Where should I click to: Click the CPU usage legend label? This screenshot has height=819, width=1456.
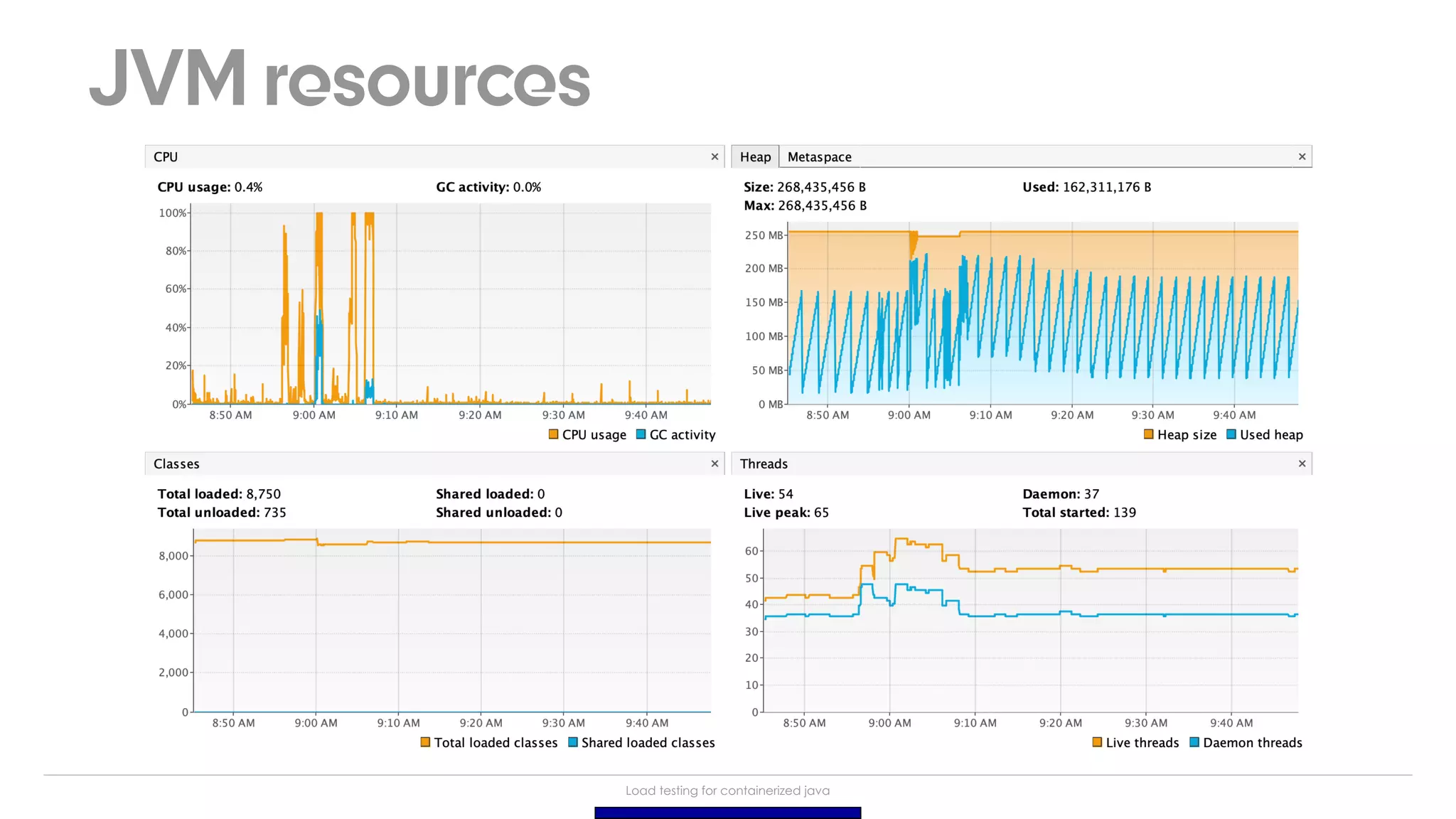pyautogui.click(x=594, y=434)
